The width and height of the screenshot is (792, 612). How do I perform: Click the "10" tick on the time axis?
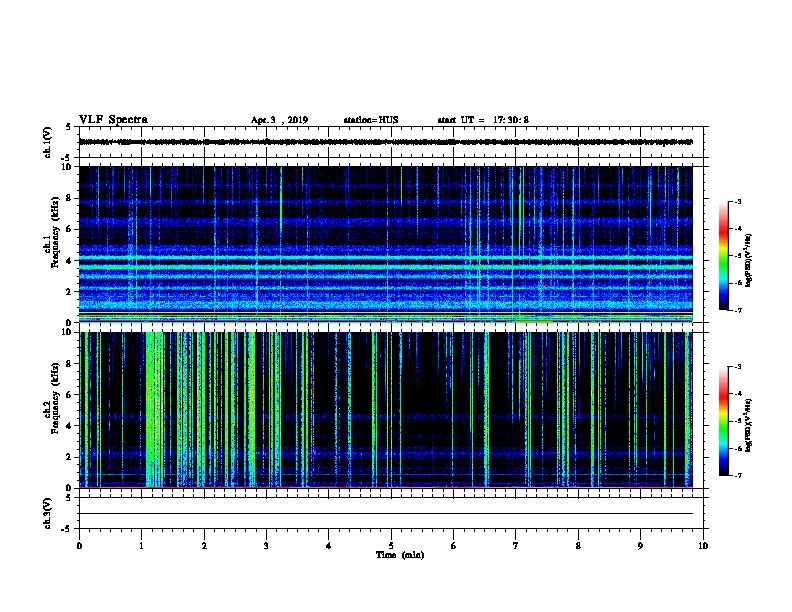[x=703, y=546]
